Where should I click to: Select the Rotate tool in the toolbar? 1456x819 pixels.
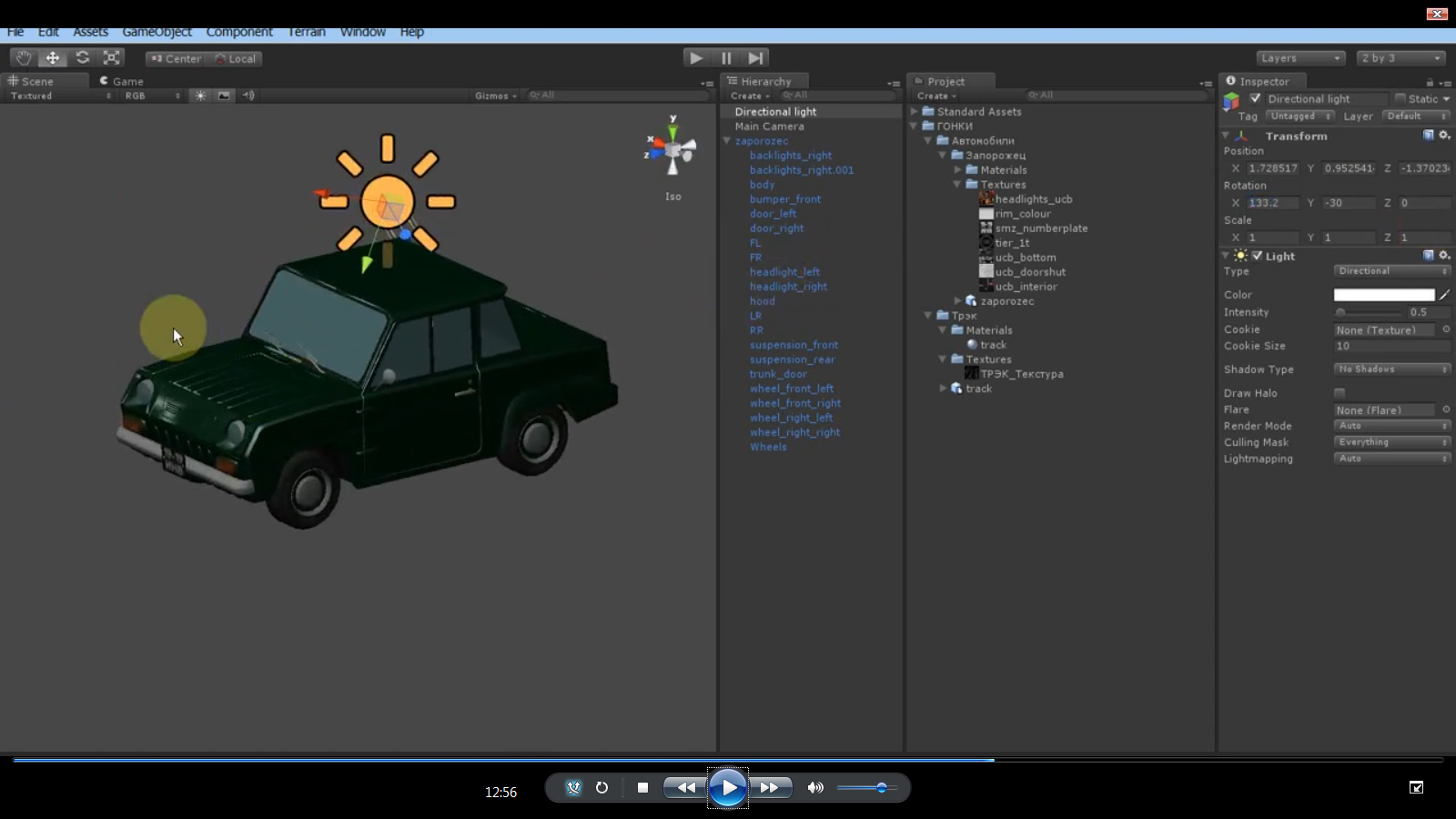pyautogui.click(x=82, y=57)
